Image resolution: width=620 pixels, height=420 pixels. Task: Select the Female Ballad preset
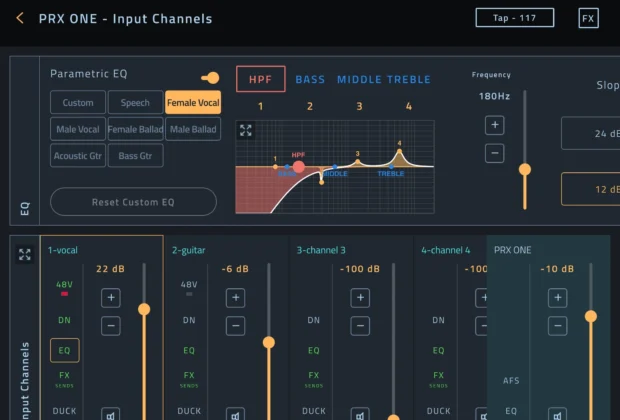point(135,129)
